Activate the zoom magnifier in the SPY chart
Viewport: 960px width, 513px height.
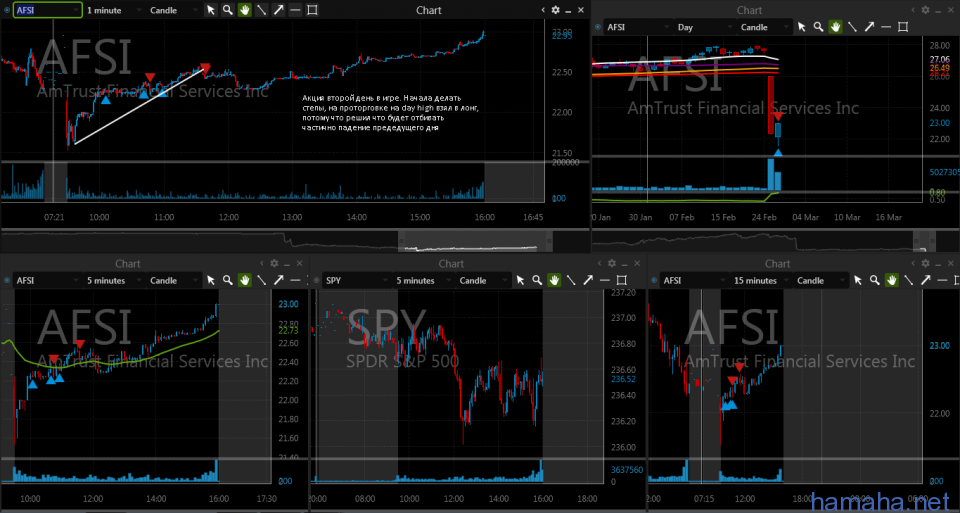(x=537, y=280)
